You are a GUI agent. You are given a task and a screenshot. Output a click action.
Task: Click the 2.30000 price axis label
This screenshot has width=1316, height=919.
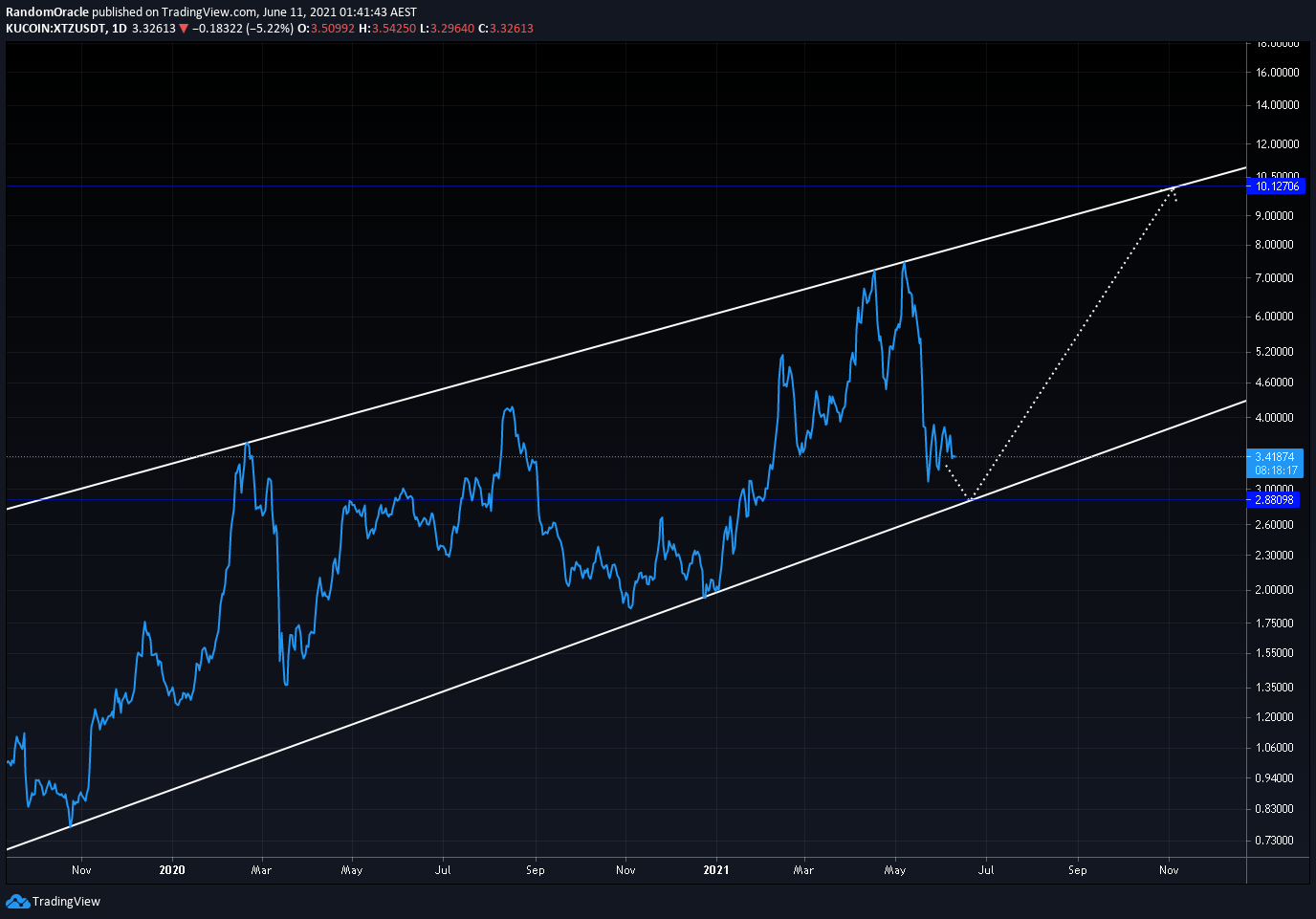[x=1275, y=556]
